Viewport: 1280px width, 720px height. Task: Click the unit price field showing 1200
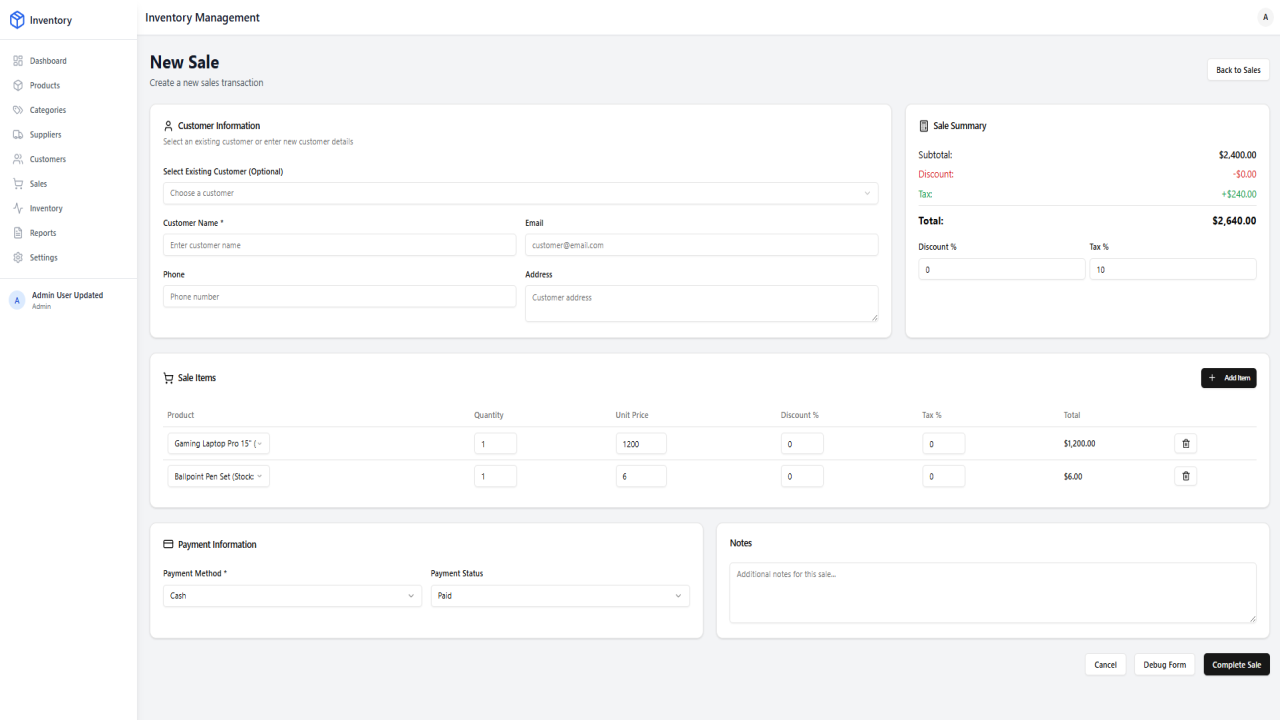pyautogui.click(x=641, y=444)
